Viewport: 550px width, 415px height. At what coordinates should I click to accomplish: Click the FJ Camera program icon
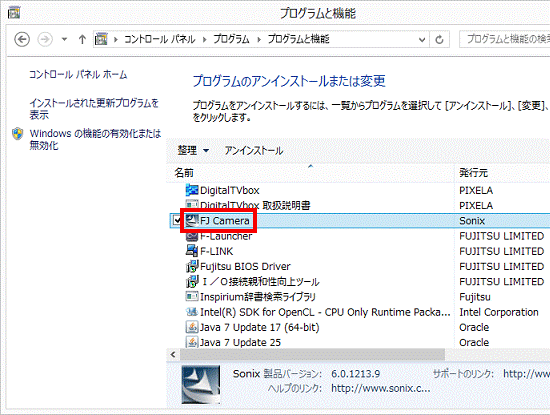tap(192, 220)
